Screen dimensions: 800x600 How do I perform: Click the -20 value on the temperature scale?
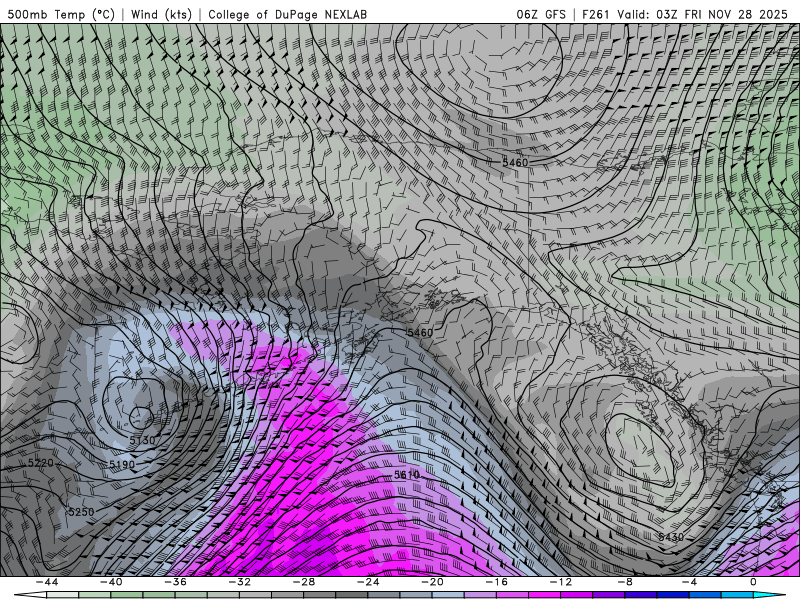(433, 582)
